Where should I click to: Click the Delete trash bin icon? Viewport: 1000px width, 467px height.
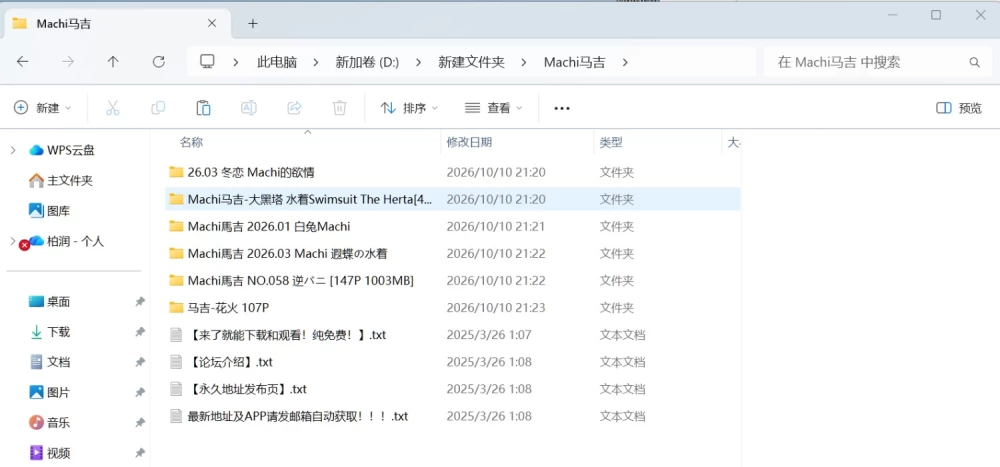[339, 108]
